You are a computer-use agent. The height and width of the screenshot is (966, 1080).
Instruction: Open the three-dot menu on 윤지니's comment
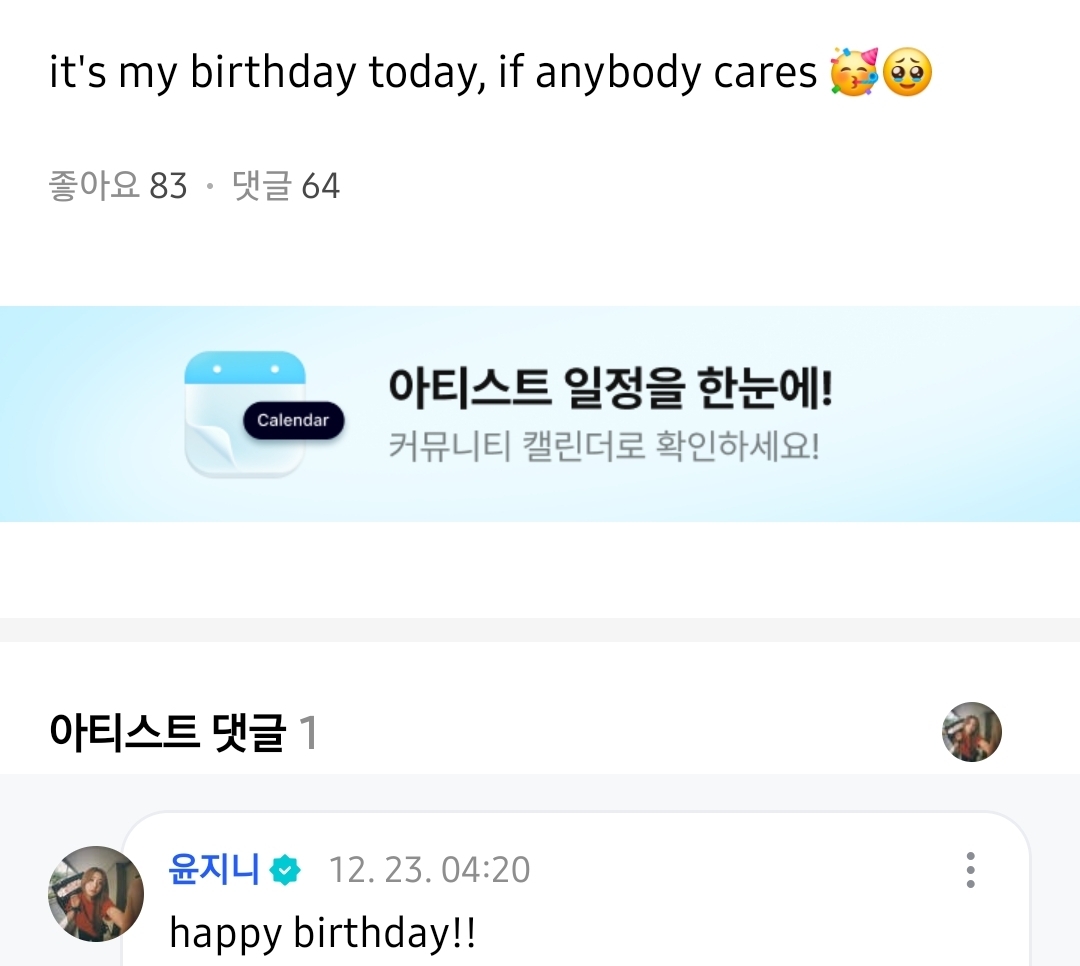[970, 870]
